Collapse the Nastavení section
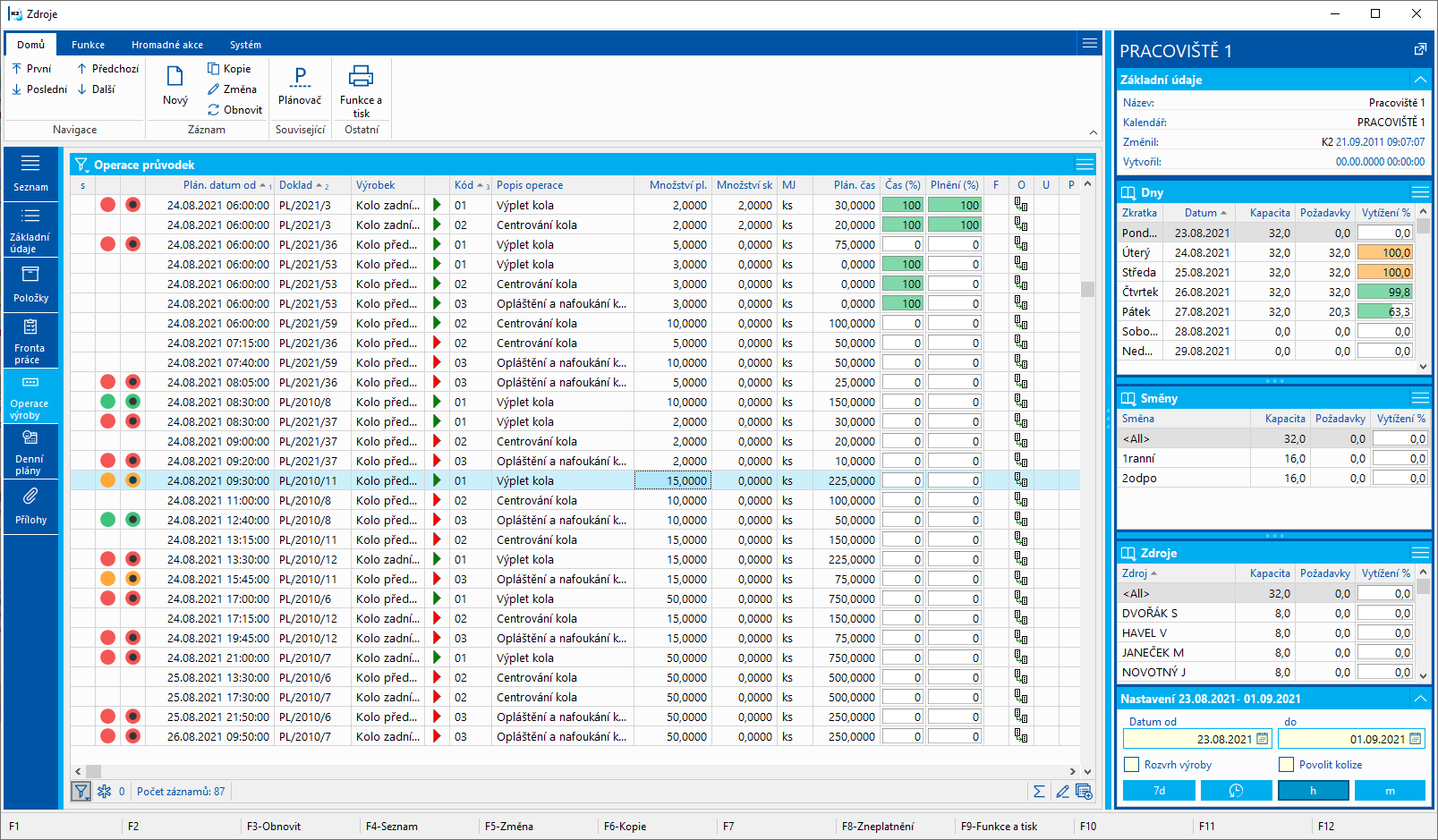 coord(1419,699)
